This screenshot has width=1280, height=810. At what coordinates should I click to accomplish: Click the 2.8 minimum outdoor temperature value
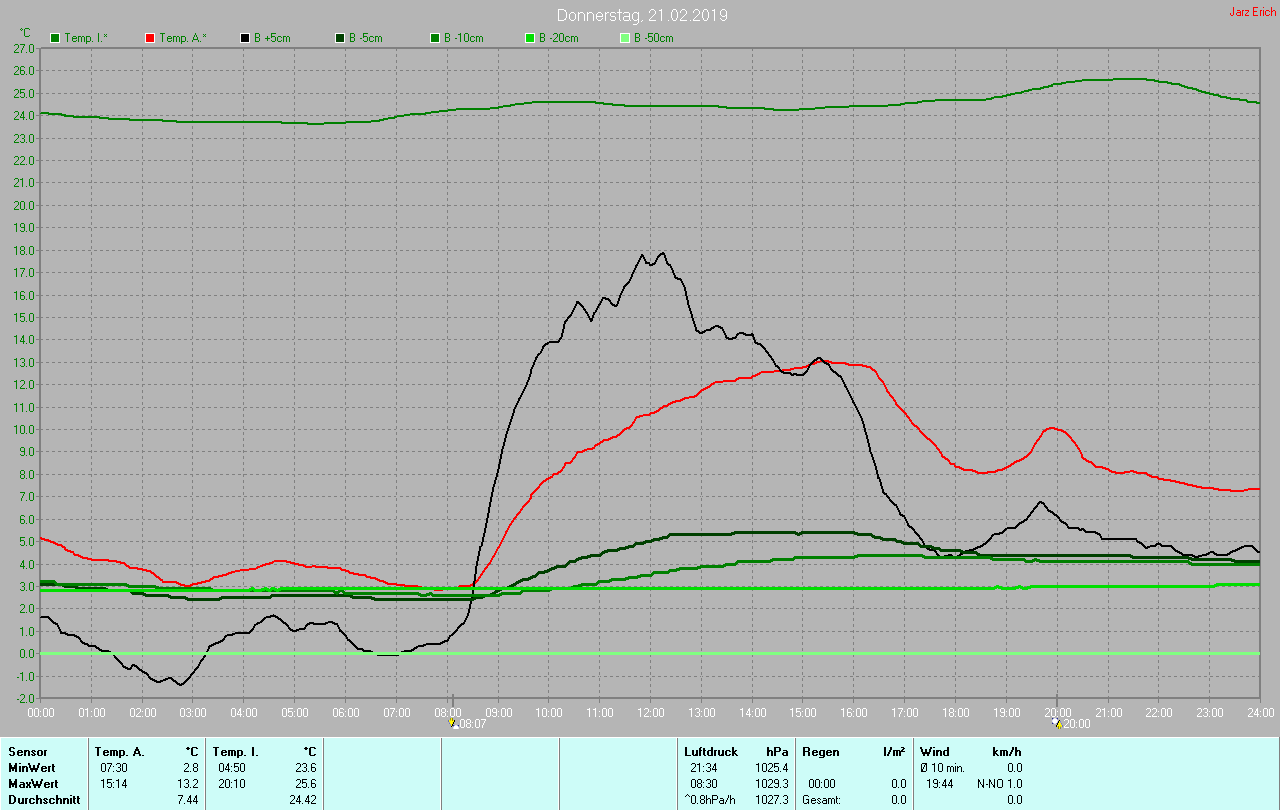coord(190,767)
